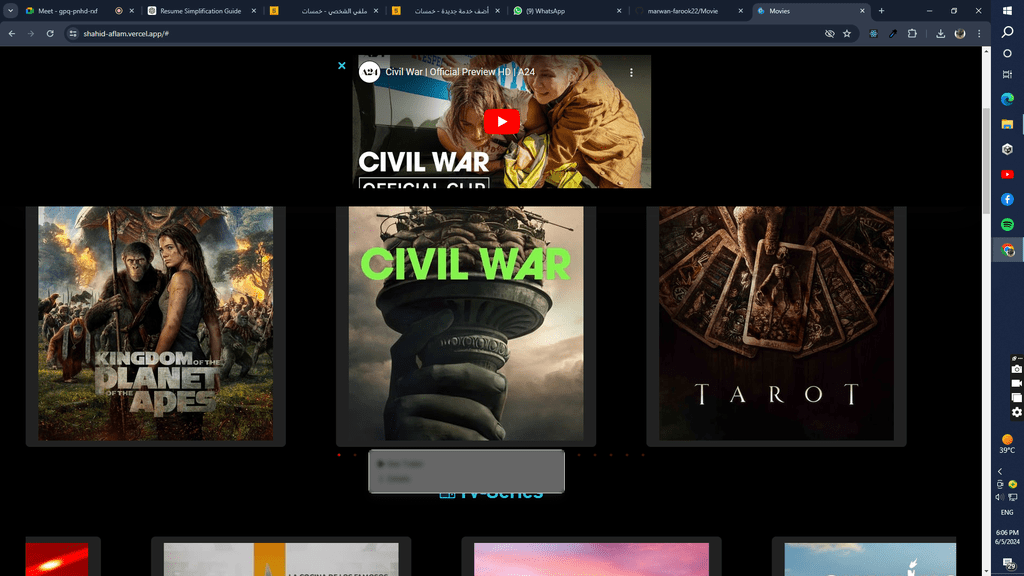Select the Civil War movie poster
Screen dimensions: 1024x576
tap(466, 323)
